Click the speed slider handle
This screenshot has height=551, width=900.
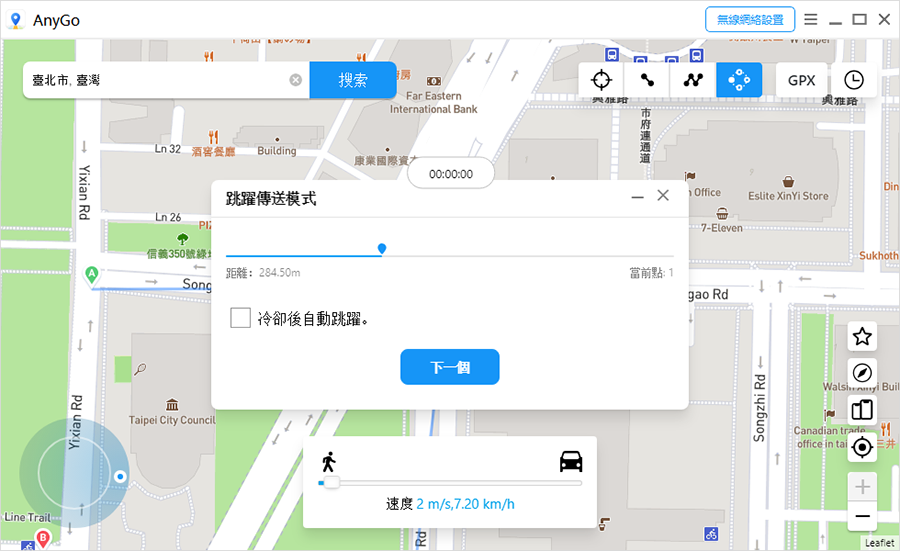pyautogui.click(x=331, y=483)
